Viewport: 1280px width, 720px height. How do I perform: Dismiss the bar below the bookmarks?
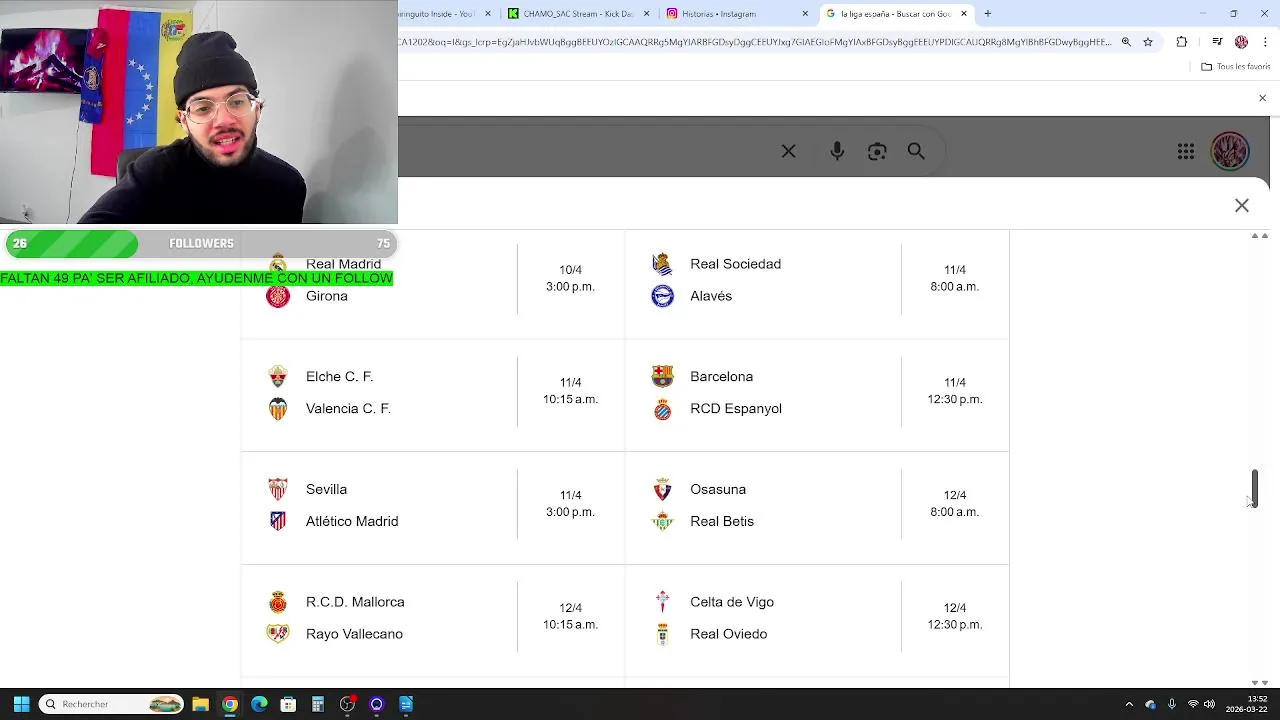1262,98
